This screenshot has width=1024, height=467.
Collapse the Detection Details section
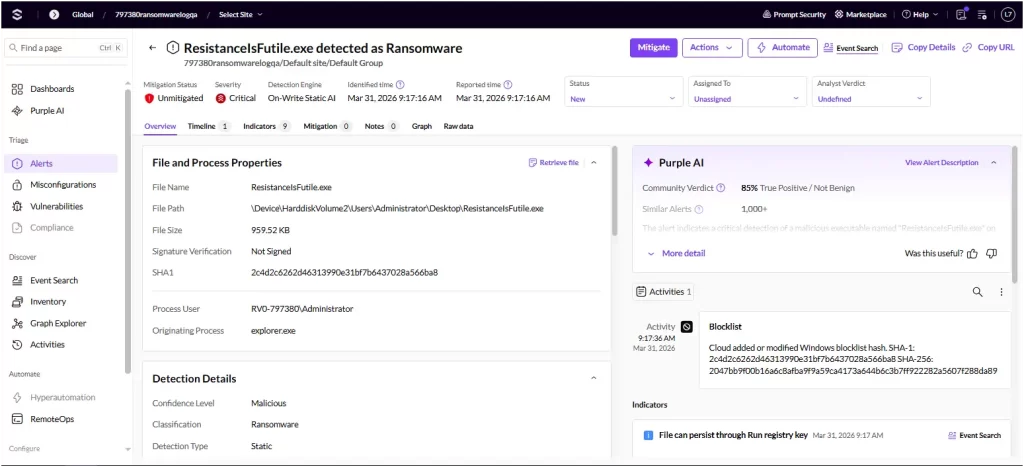pos(594,378)
